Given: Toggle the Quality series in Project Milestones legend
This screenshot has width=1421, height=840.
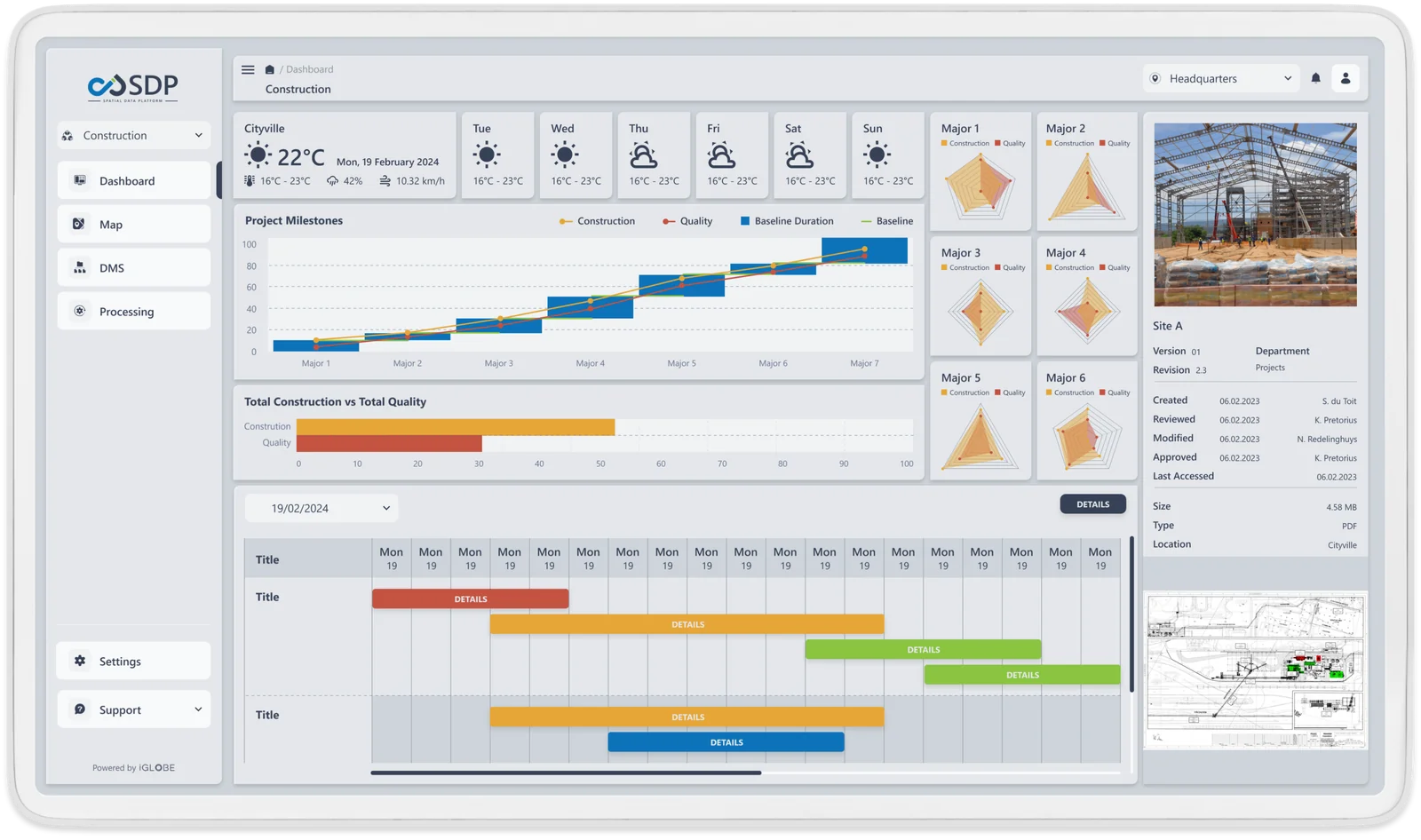Looking at the screenshot, I should [x=687, y=221].
